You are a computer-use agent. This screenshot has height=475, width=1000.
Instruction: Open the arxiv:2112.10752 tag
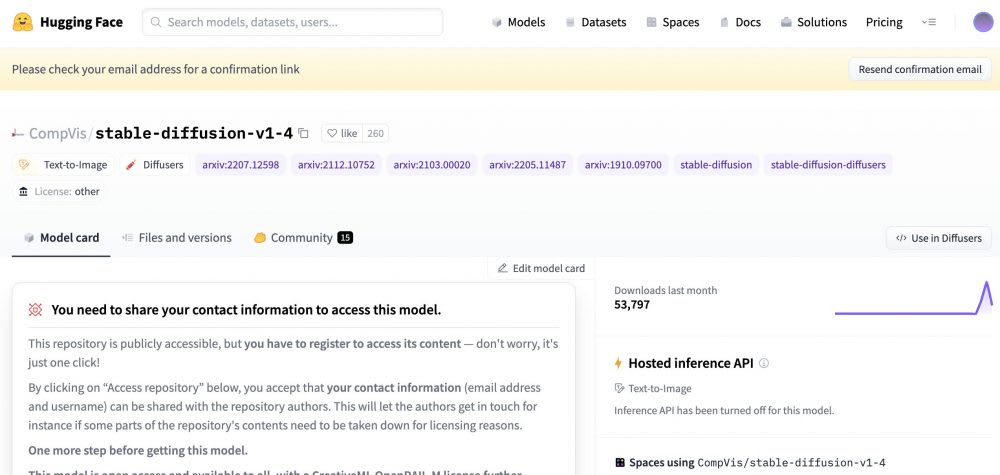336,164
